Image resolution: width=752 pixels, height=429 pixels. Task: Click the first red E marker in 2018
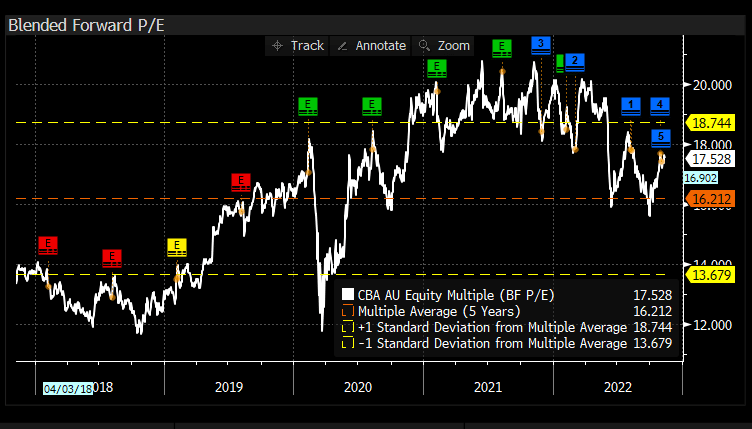pos(48,244)
